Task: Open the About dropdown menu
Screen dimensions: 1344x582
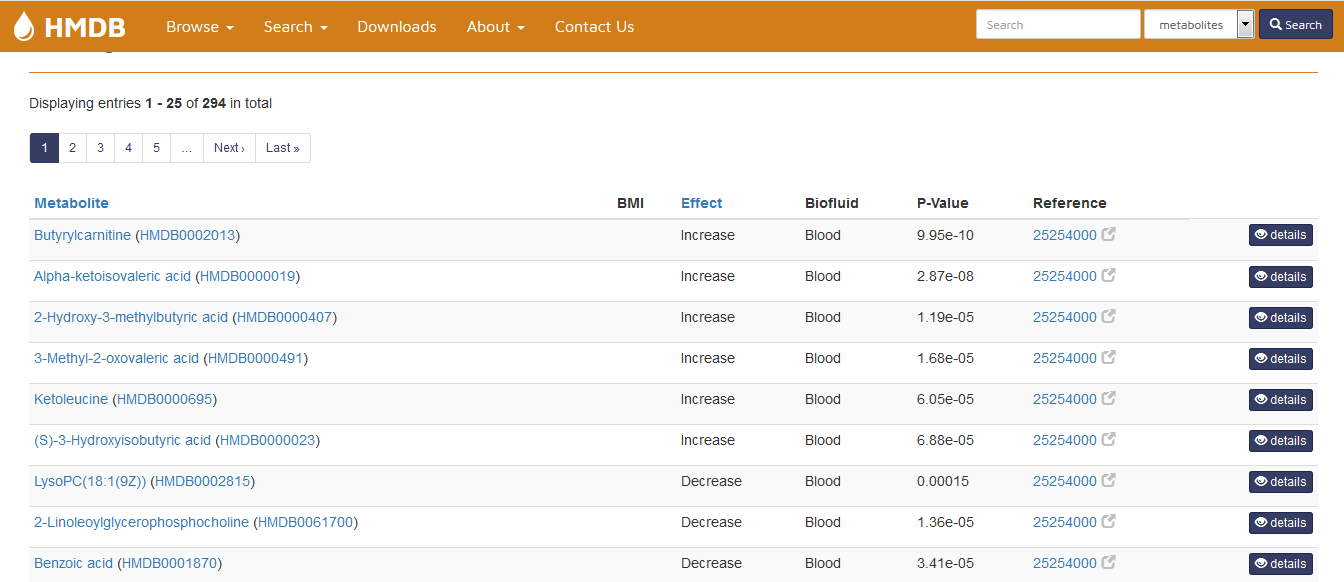Action: point(495,27)
